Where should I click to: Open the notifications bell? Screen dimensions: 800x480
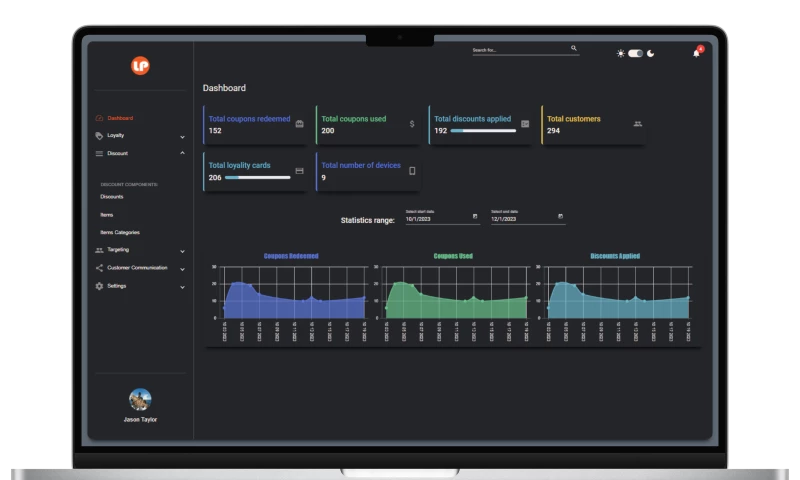(x=696, y=53)
